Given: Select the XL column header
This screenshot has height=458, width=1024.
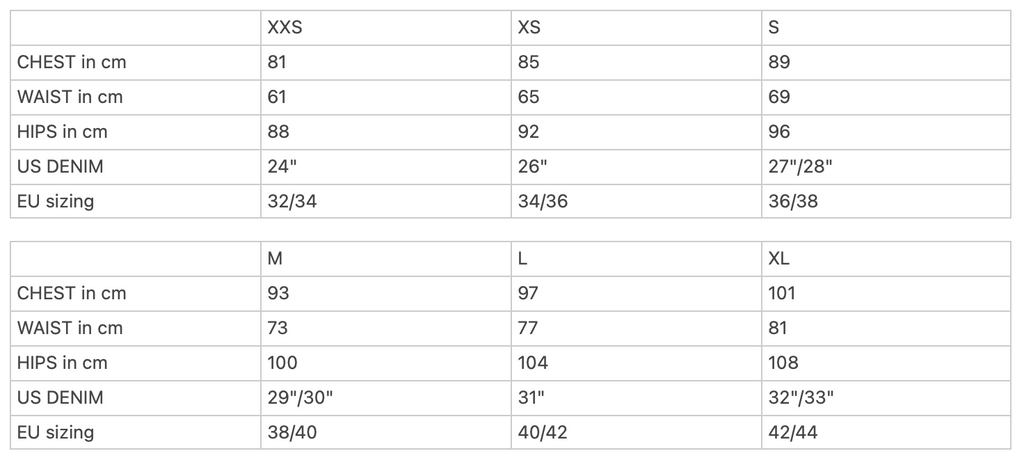Looking at the screenshot, I should 886,259.
